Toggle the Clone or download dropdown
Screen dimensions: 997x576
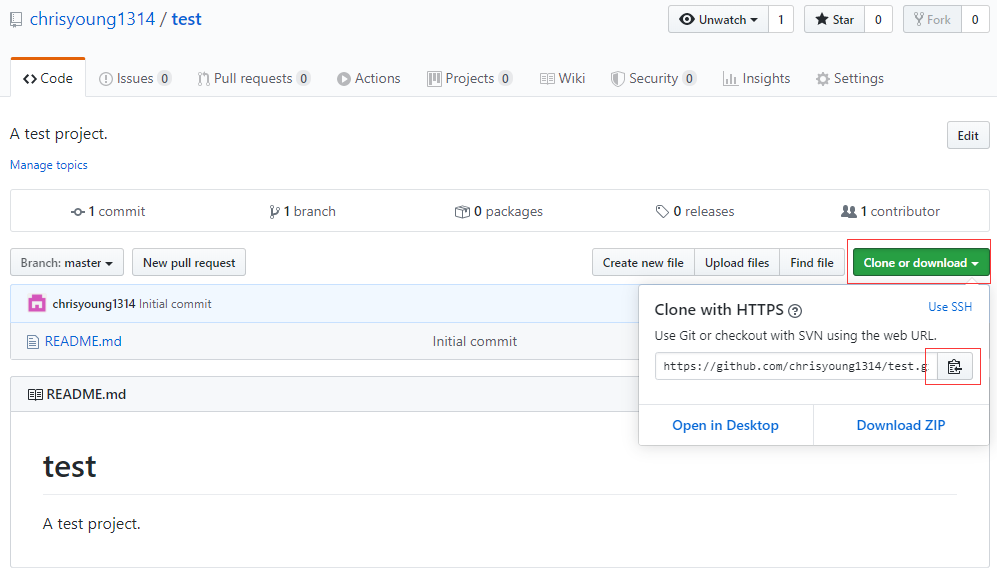tap(921, 263)
